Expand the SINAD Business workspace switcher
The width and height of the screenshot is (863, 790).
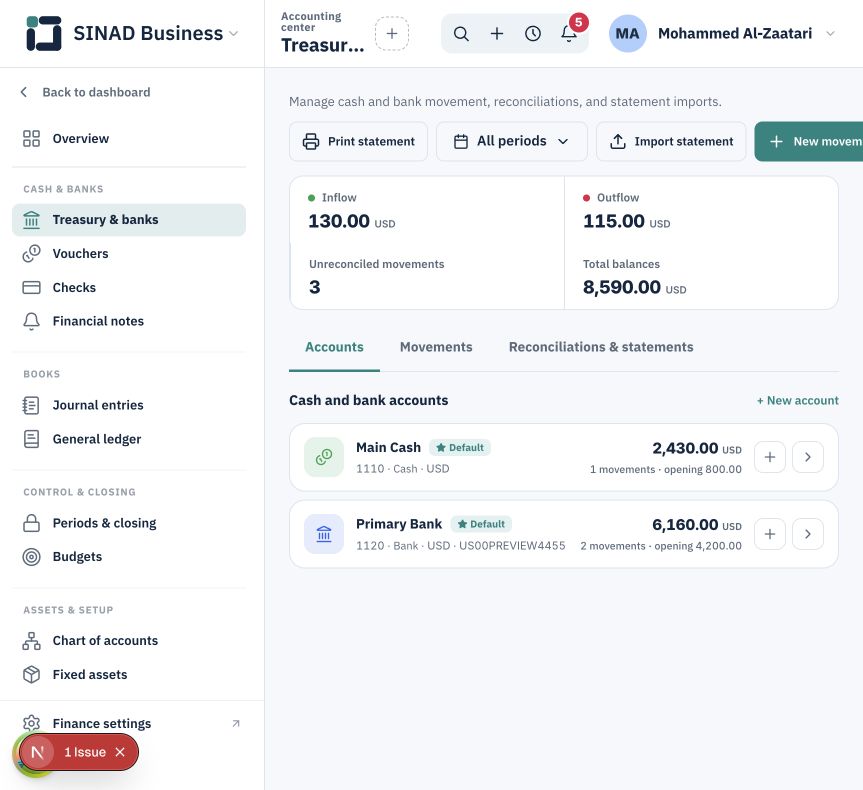tap(234, 34)
